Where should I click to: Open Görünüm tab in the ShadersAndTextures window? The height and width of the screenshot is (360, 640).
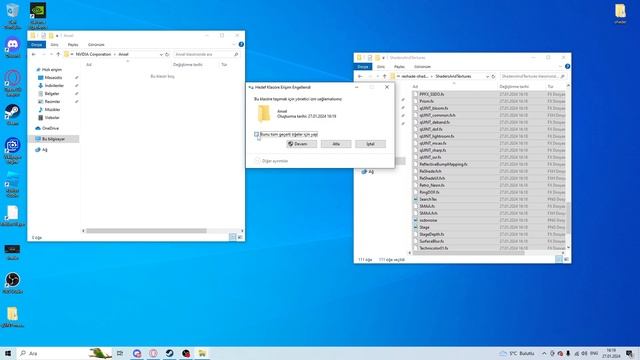point(422,67)
